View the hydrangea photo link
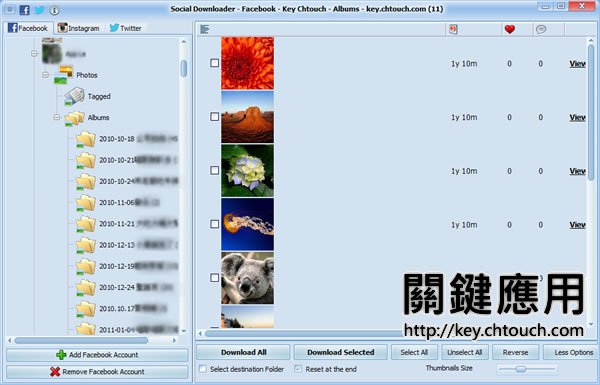This screenshot has height=385, width=600. [x=577, y=171]
